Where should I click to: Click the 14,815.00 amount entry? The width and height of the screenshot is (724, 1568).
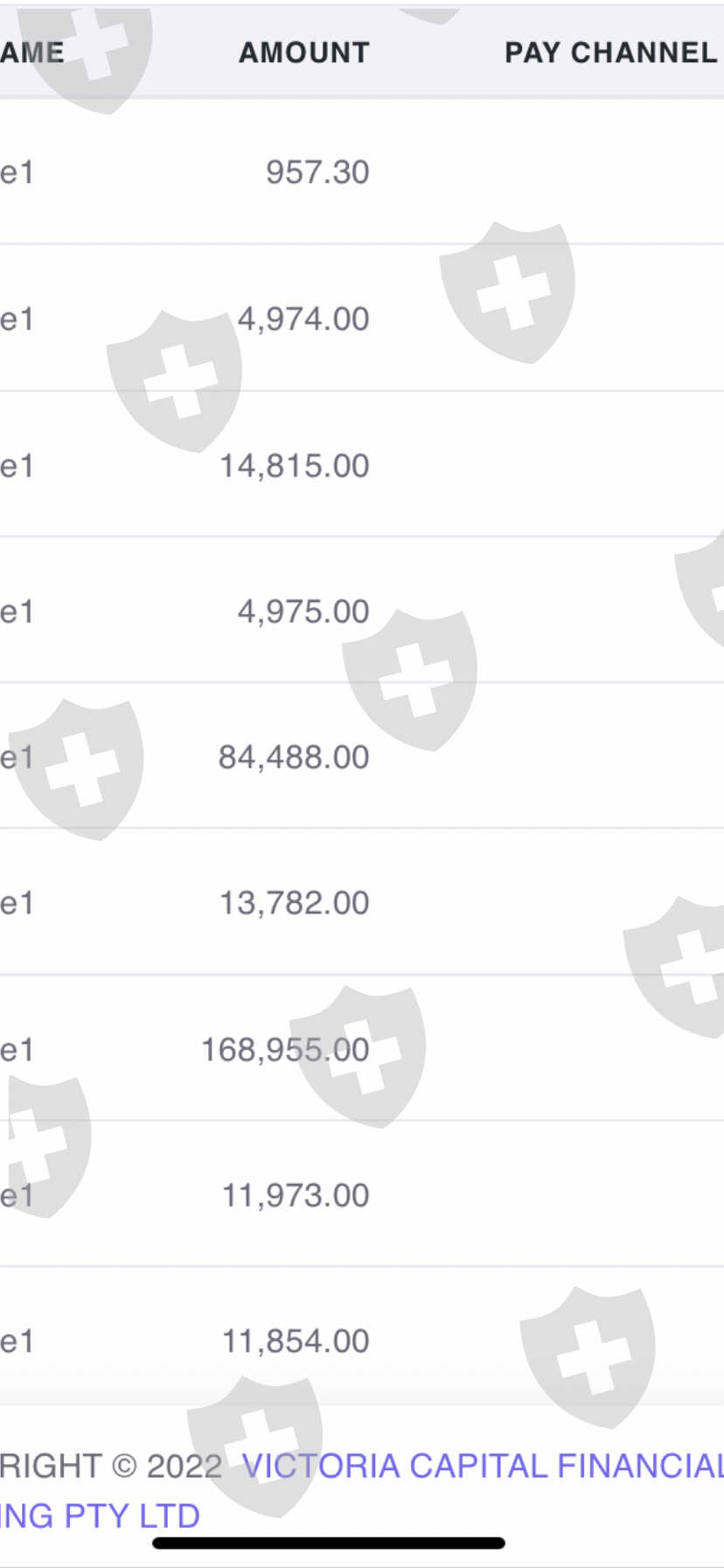pos(295,465)
